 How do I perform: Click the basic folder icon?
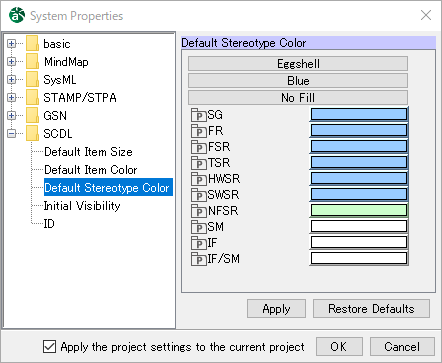(32, 44)
